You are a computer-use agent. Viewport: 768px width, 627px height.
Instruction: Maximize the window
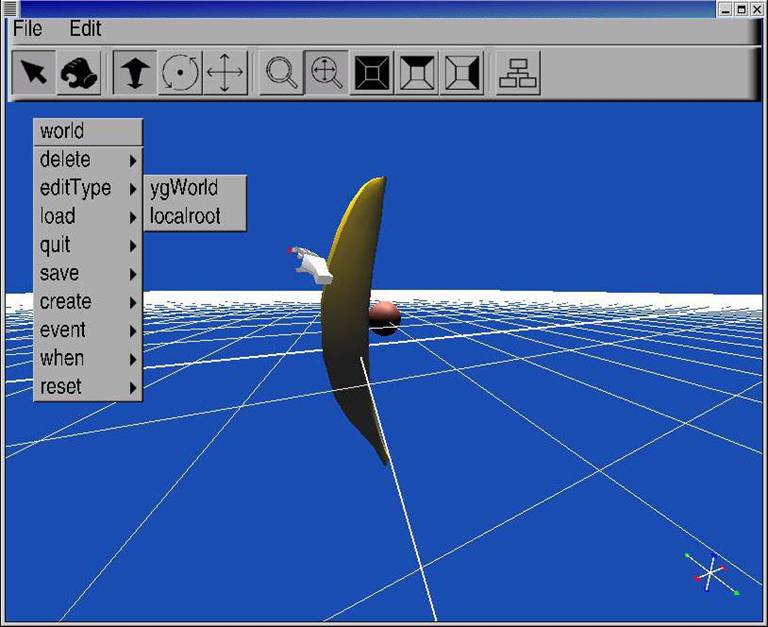coord(742,9)
